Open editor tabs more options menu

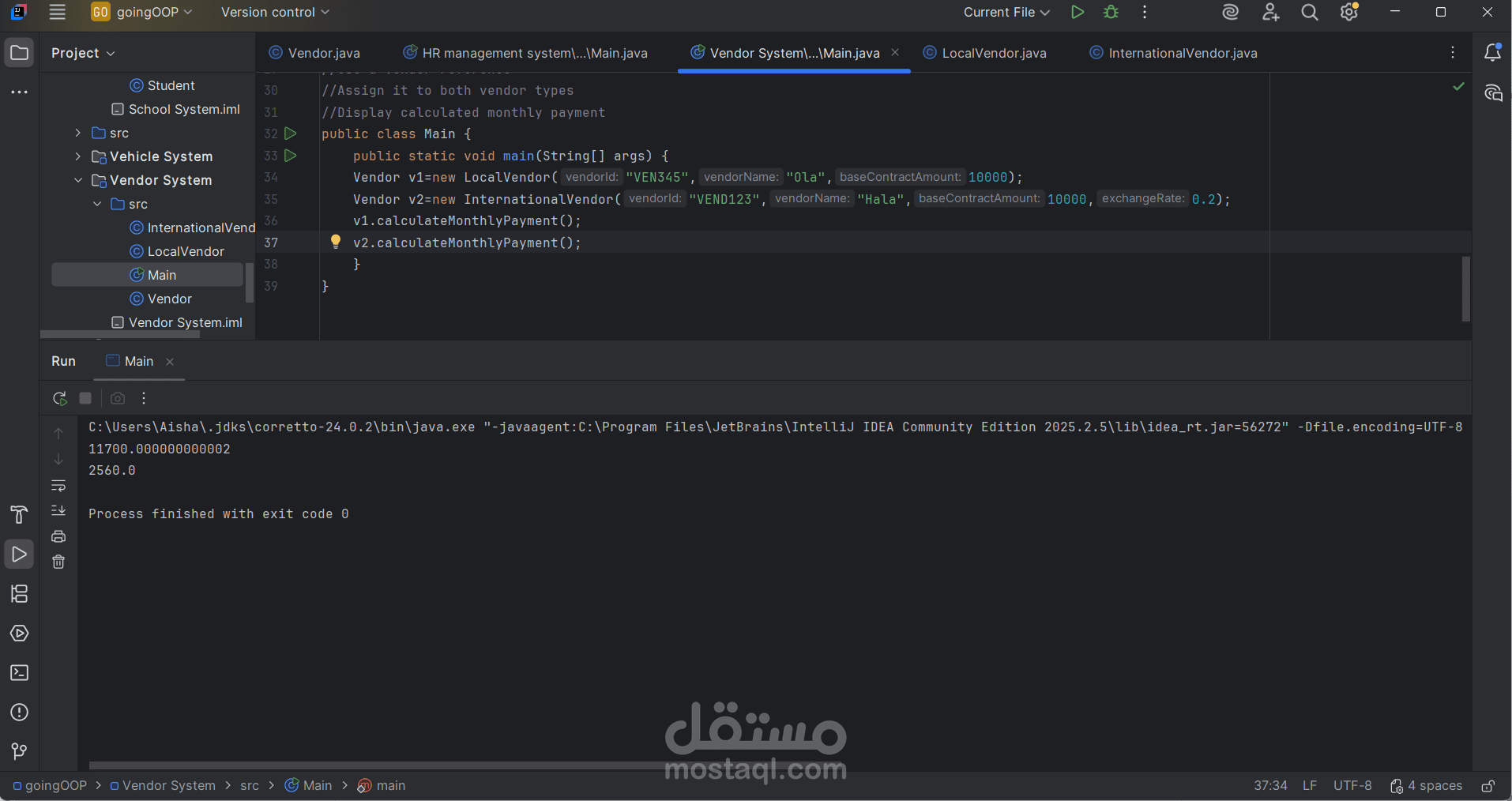(x=1453, y=53)
